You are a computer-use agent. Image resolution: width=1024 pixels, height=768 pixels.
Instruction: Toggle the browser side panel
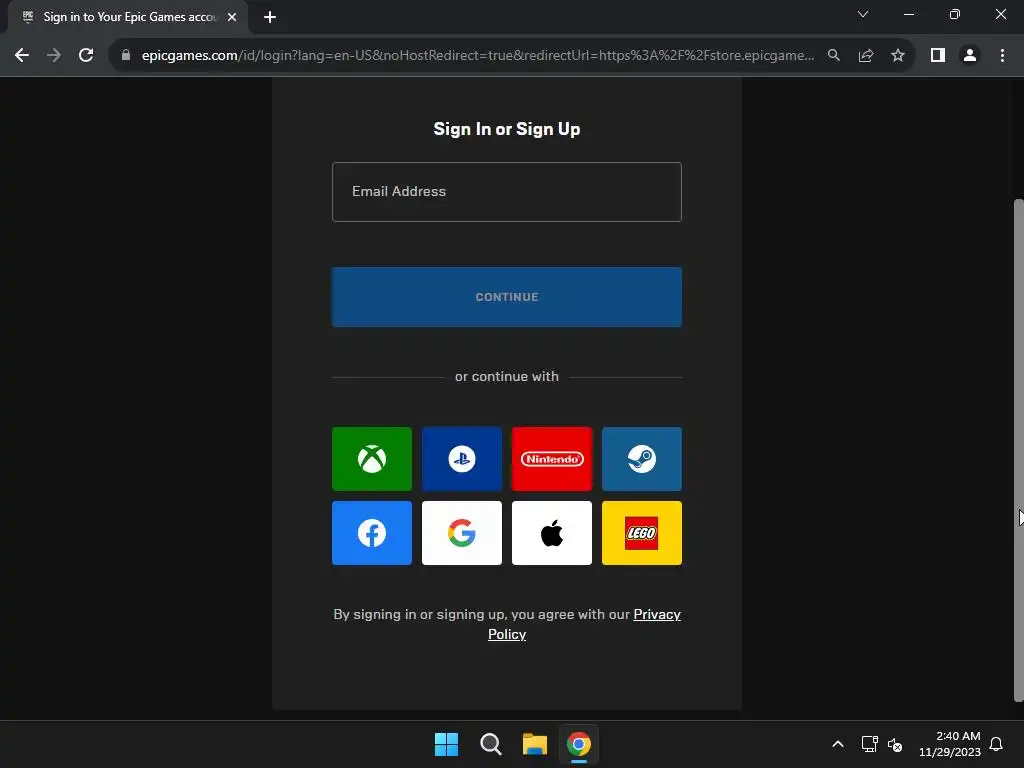tap(938, 56)
